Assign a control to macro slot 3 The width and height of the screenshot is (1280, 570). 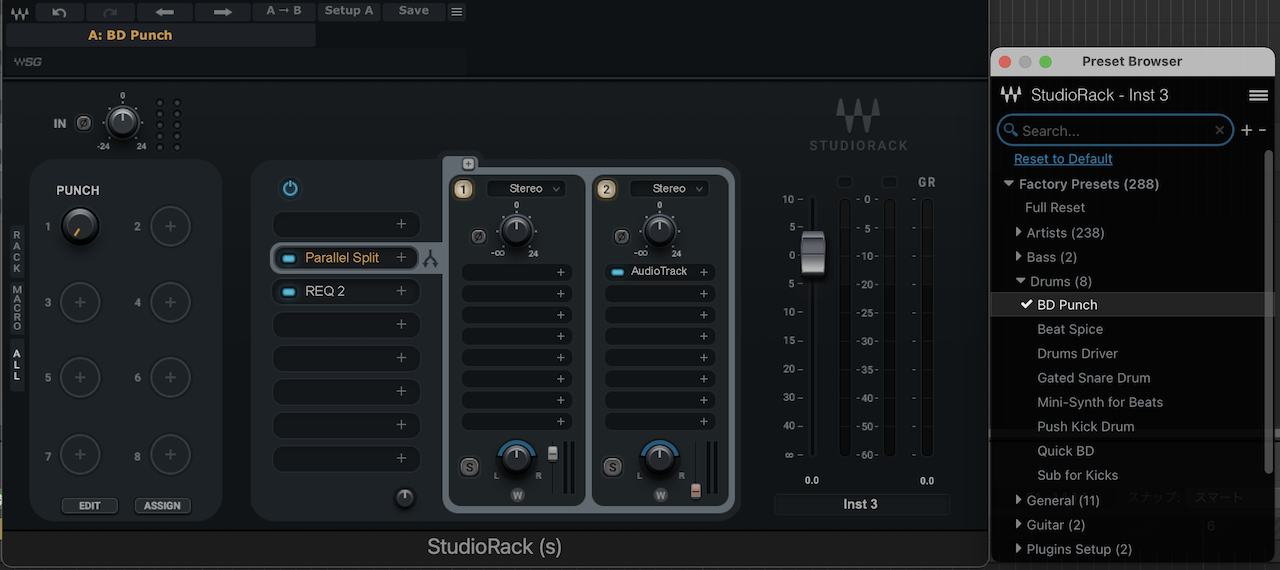(x=80, y=302)
